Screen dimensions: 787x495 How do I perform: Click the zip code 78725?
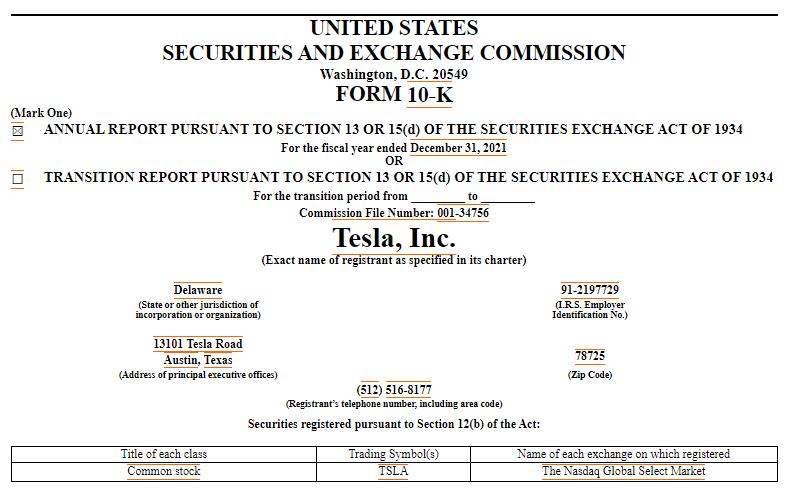pyautogui.click(x=590, y=356)
